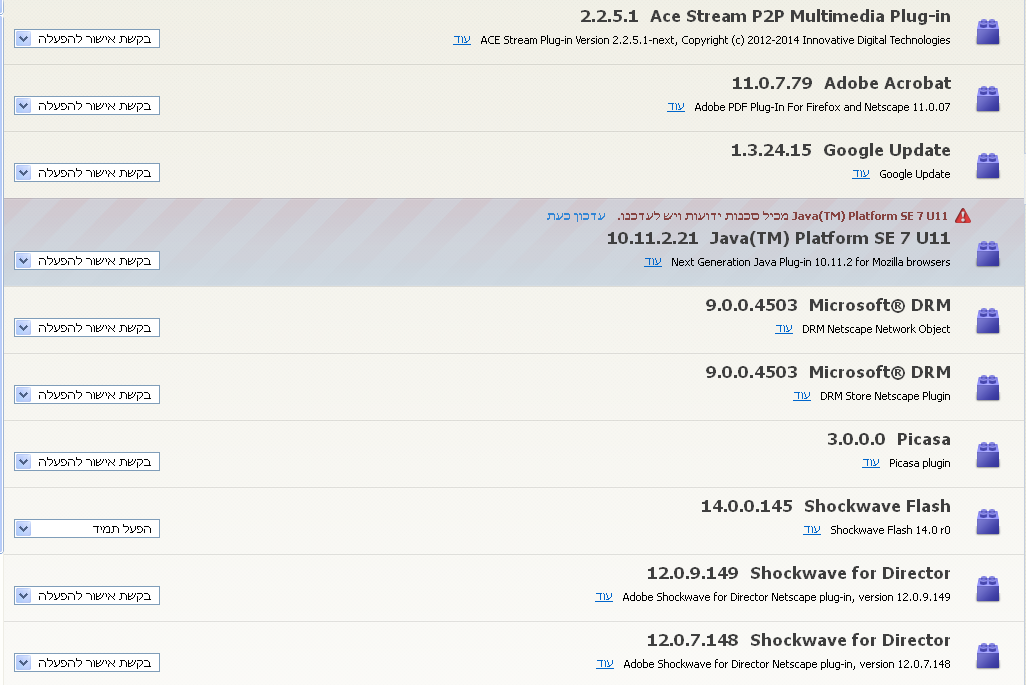This screenshot has width=1026, height=685.
Task: Click 'עוד' link for Shockwave Flash 14.0 r0
Action: coord(812,529)
